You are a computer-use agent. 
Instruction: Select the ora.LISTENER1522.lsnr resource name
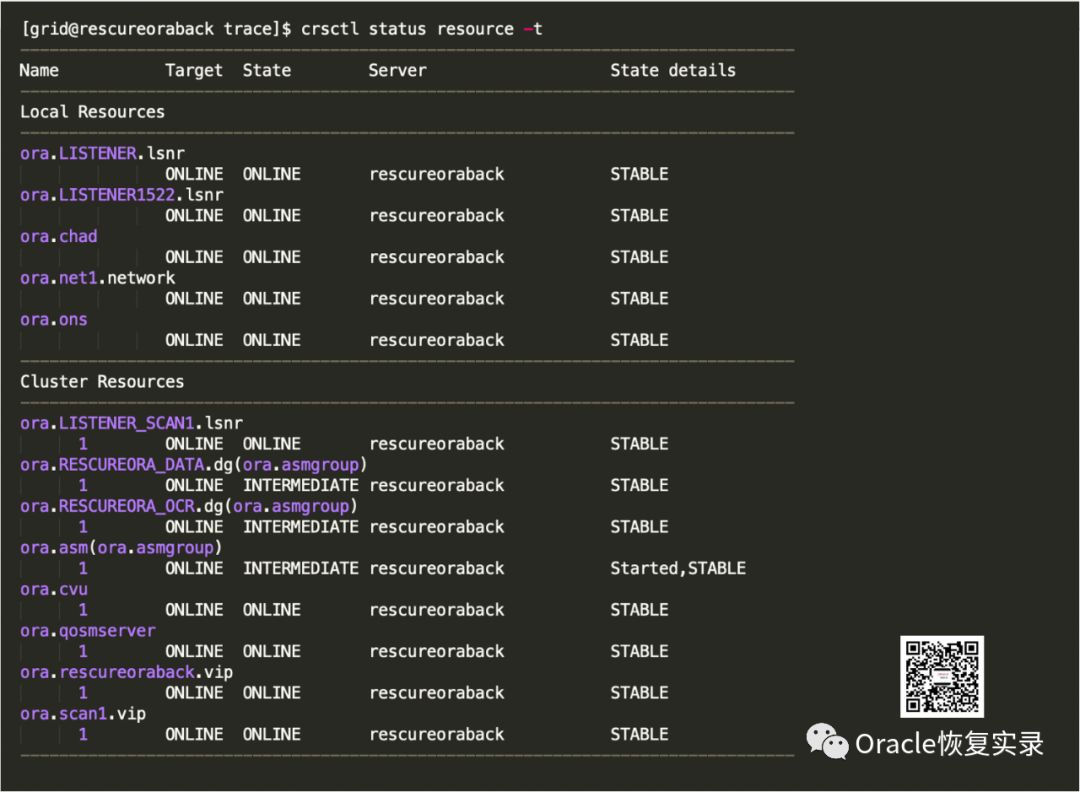(x=121, y=195)
